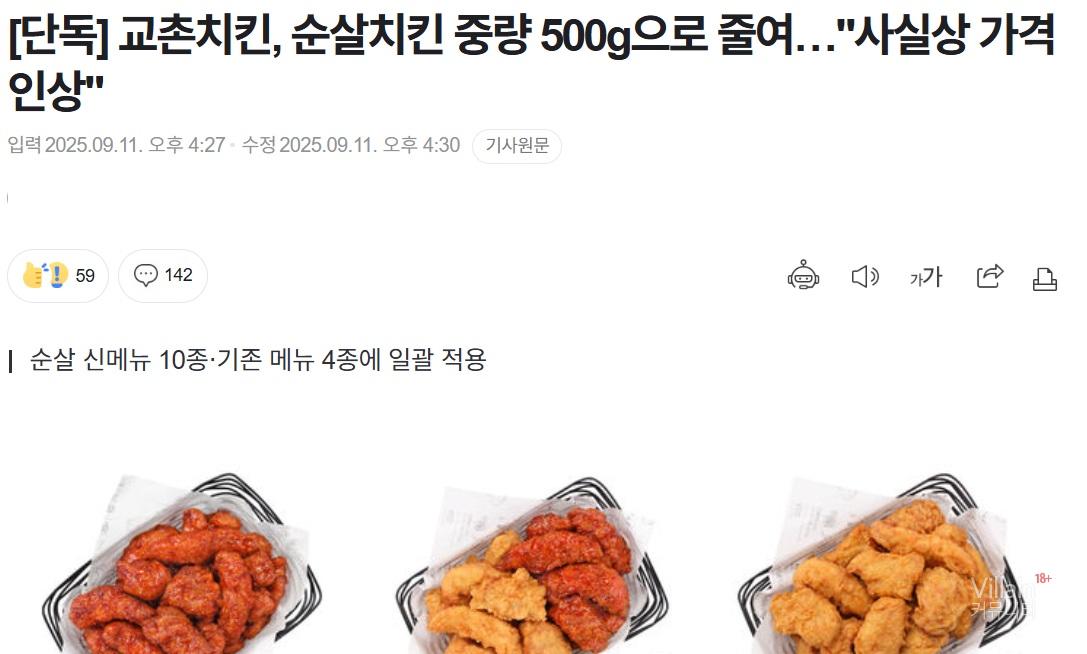Open the AI summary robot icon
This screenshot has height=654, width=1087.
click(x=803, y=275)
